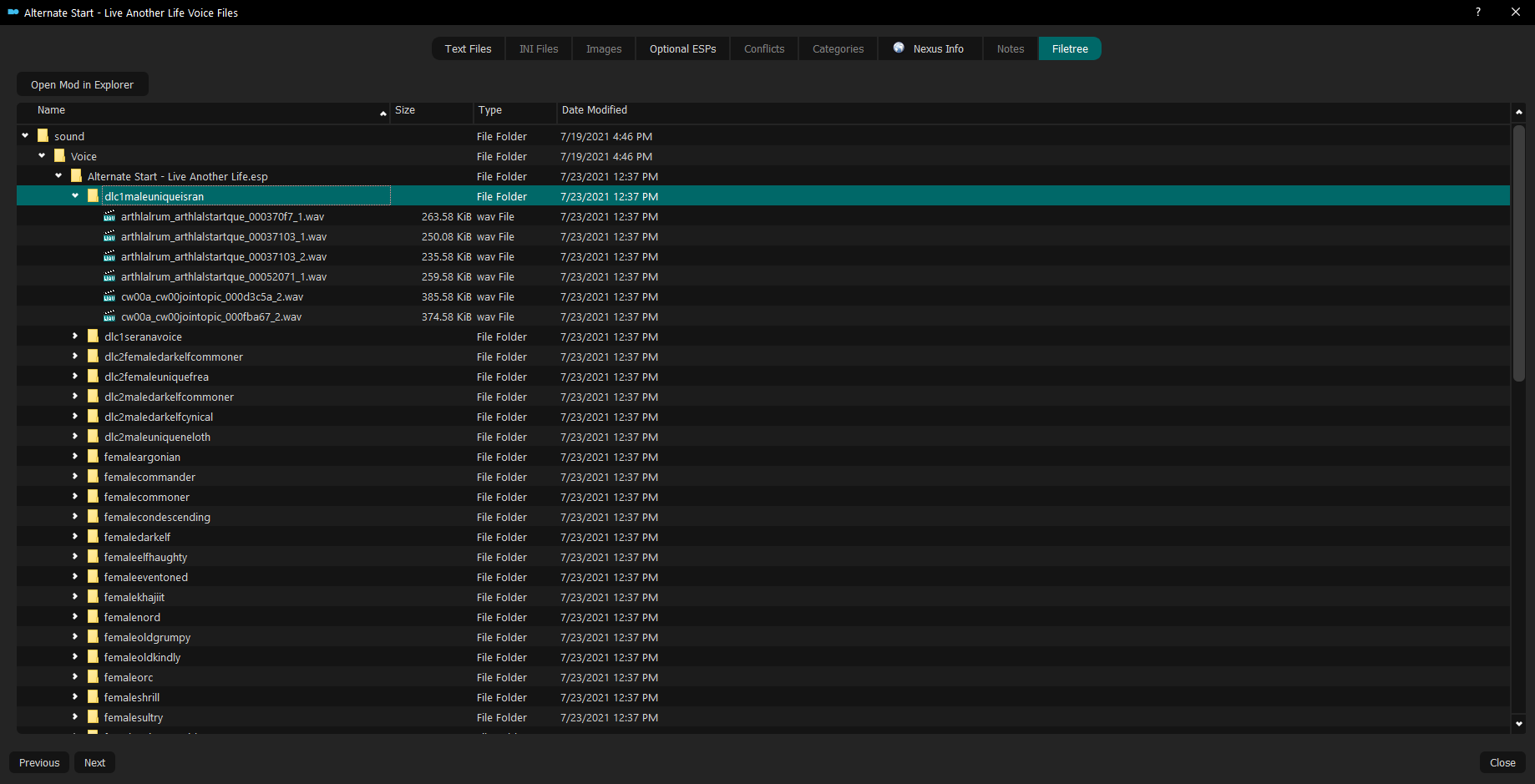
Task: Collapse the sound folder
Action: coord(25,135)
